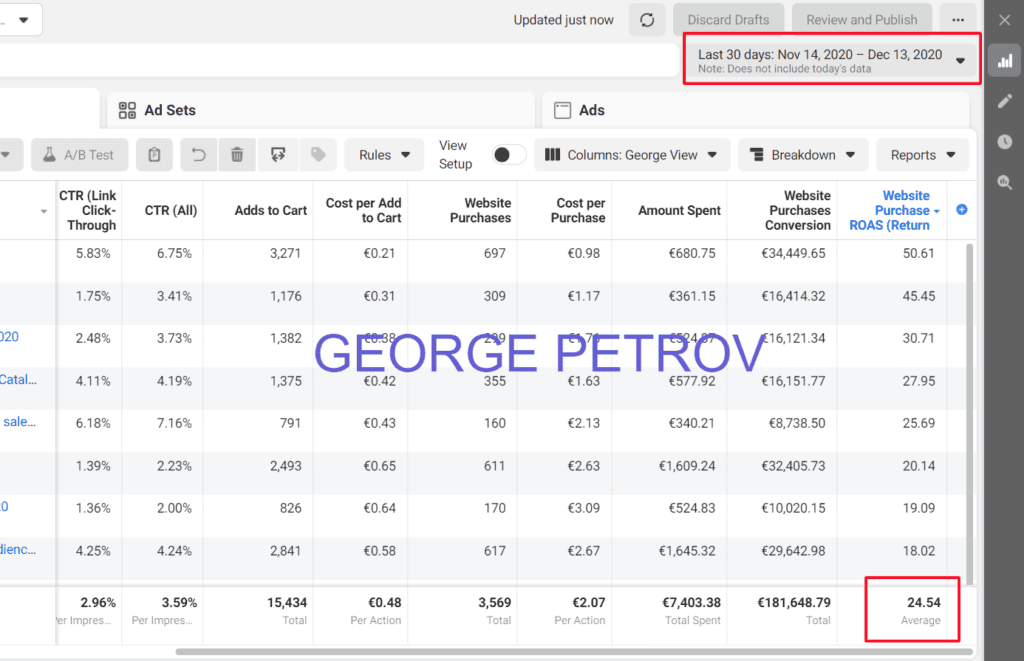Click the conversion value €16,414.32
This screenshot has height=661, width=1024.
pos(793,296)
